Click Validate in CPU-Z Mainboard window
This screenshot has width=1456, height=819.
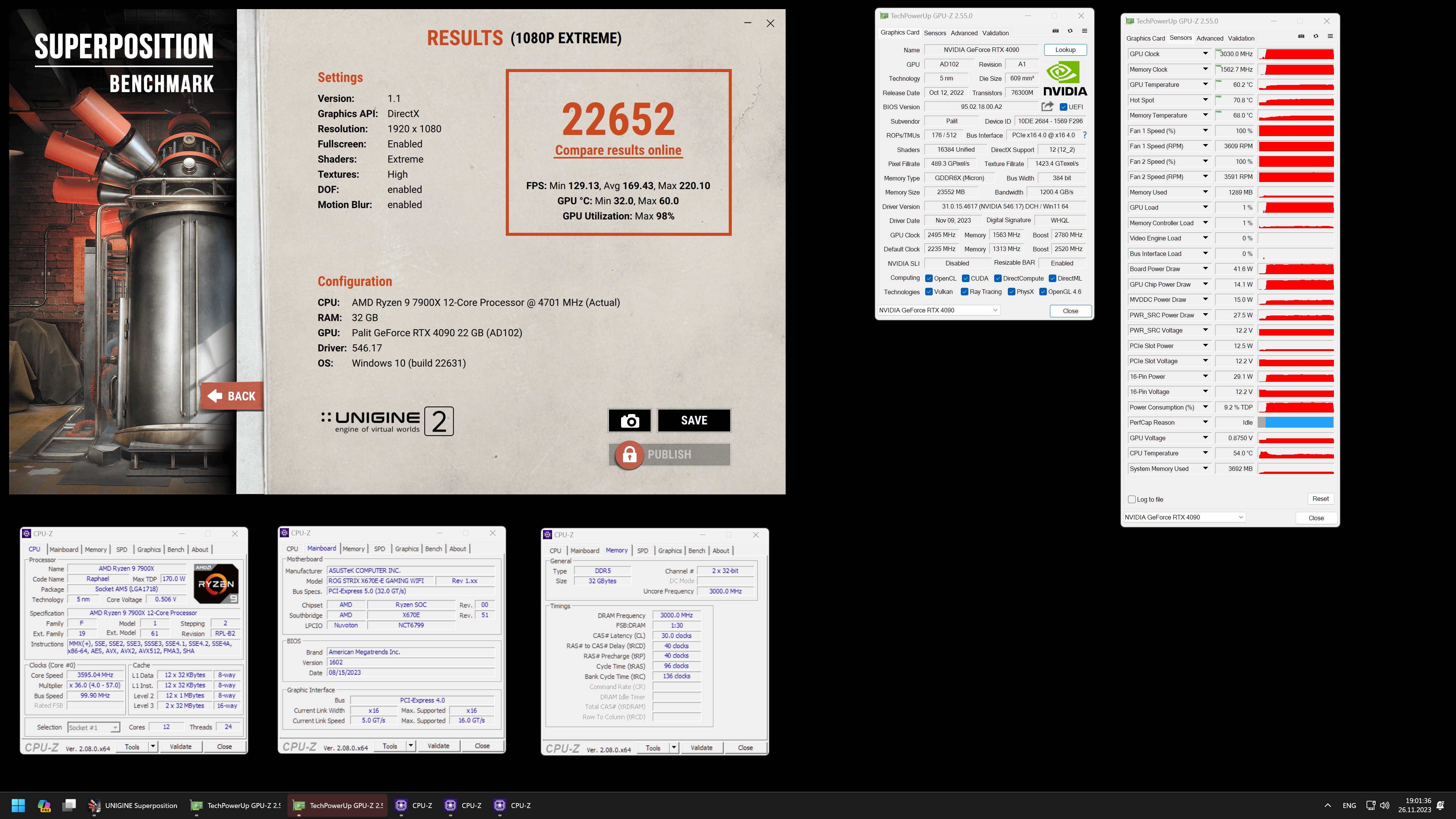438,746
